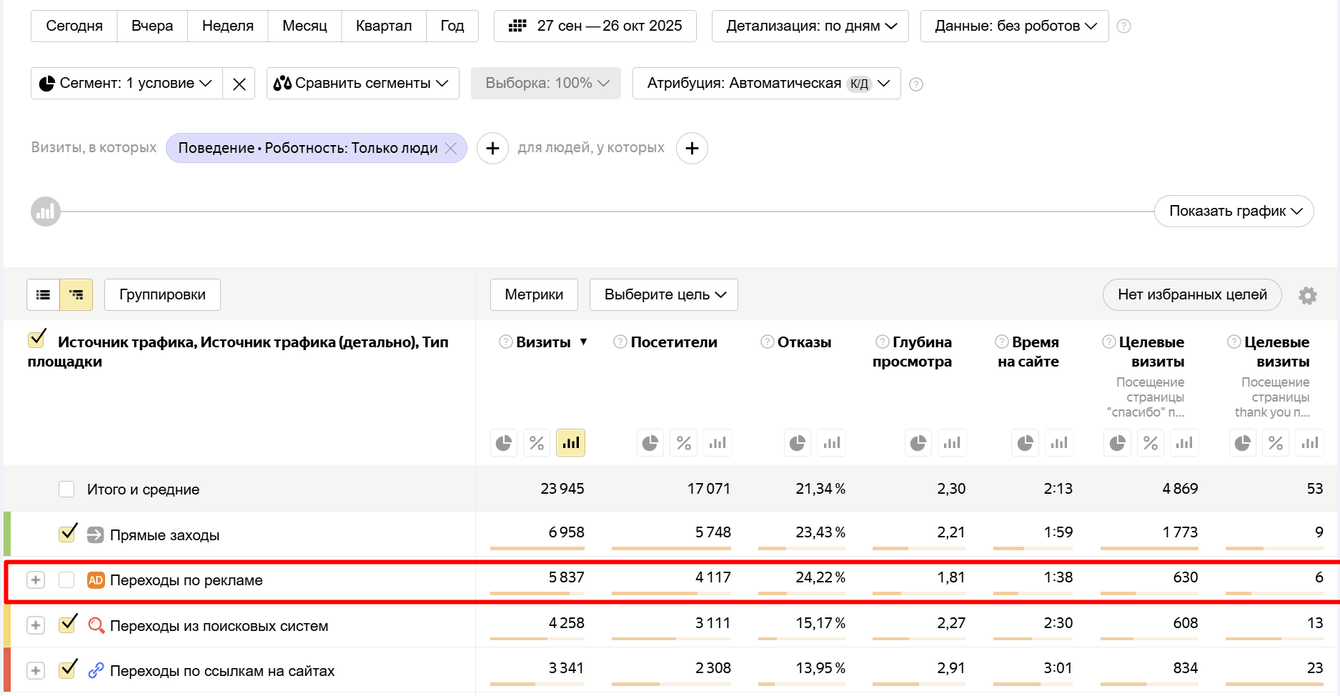Click percent icon under Посетители column
Screen dimensions: 1340x696
(x=683, y=443)
